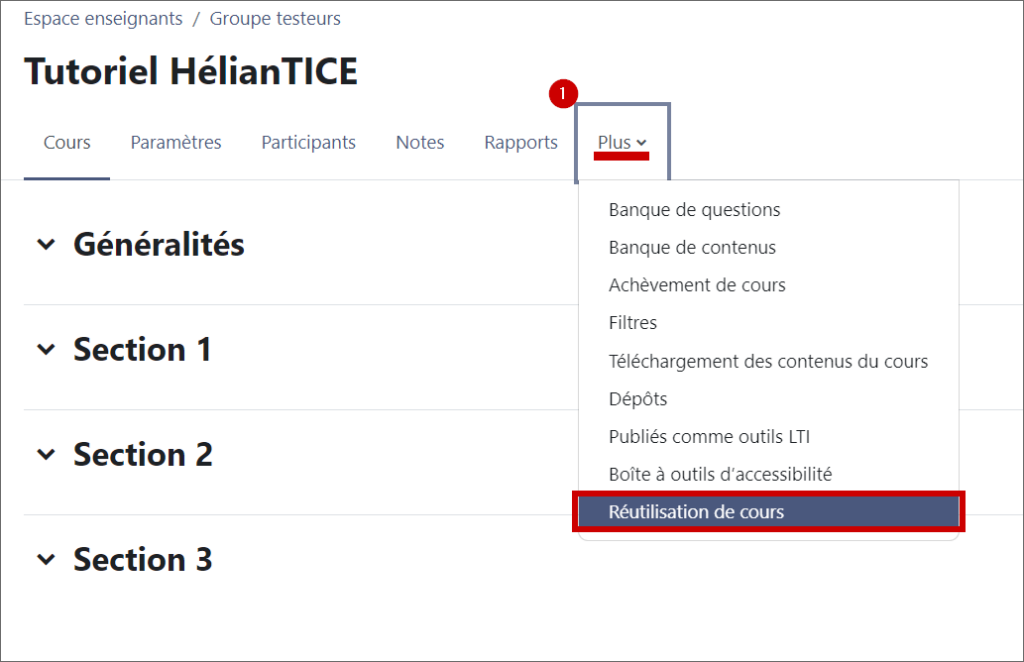Open Publiés comme outils LTI
The width and height of the screenshot is (1024, 662).
769,436
